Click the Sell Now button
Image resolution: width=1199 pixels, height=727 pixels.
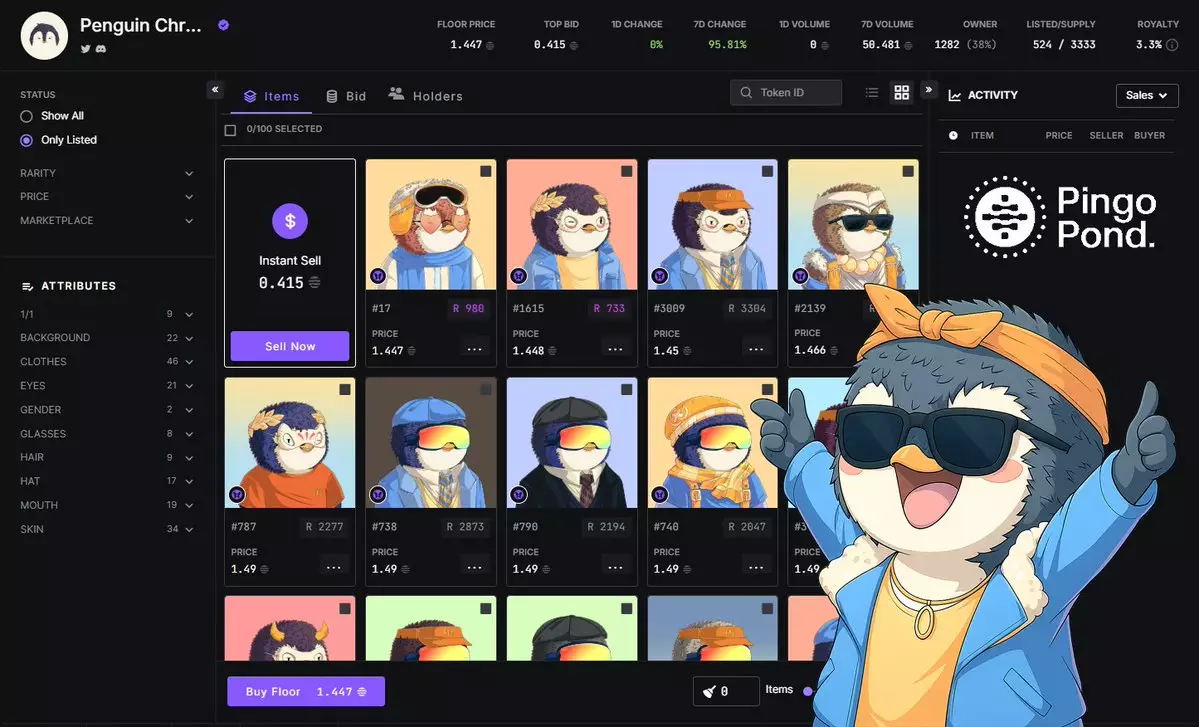[290, 346]
